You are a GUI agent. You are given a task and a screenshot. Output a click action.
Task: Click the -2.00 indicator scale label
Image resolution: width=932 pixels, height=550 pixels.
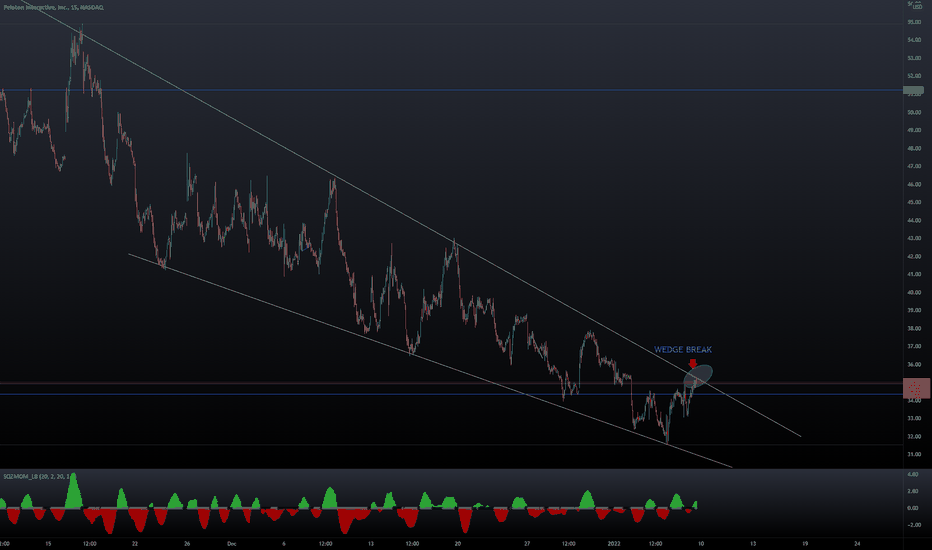(912, 525)
